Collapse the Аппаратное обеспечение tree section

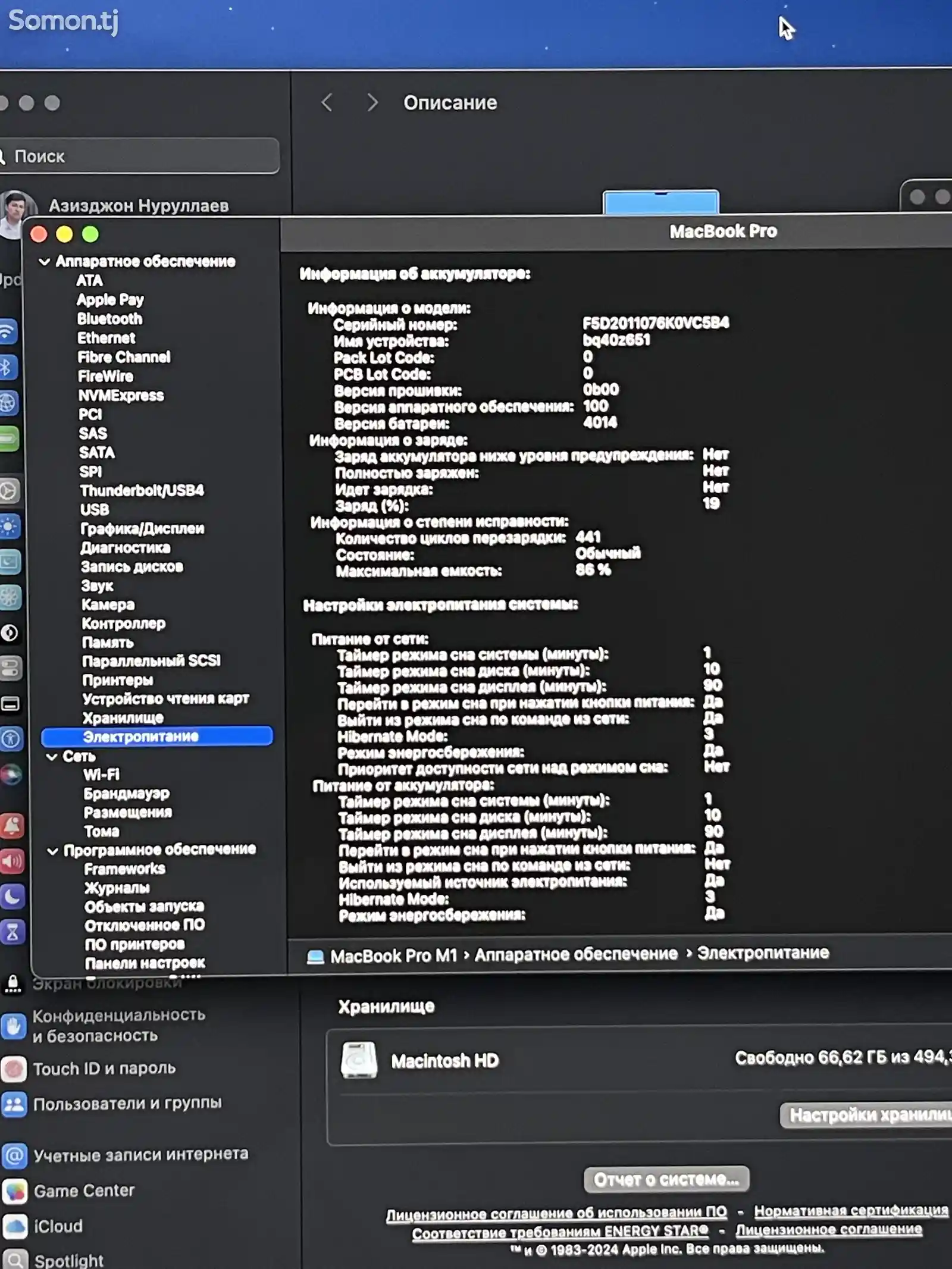pyautogui.click(x=44, y=262)
